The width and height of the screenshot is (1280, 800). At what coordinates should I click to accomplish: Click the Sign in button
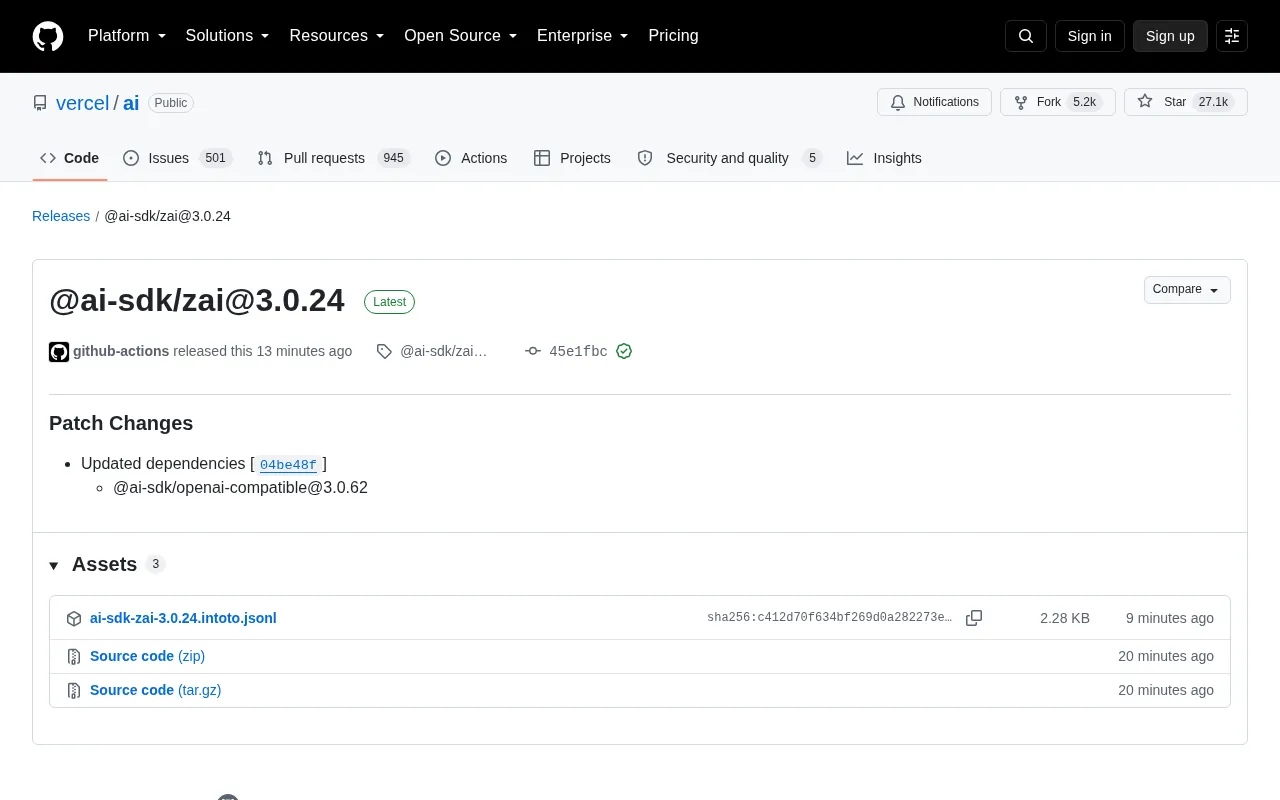pyautogui.click(x=1089, y=36)
